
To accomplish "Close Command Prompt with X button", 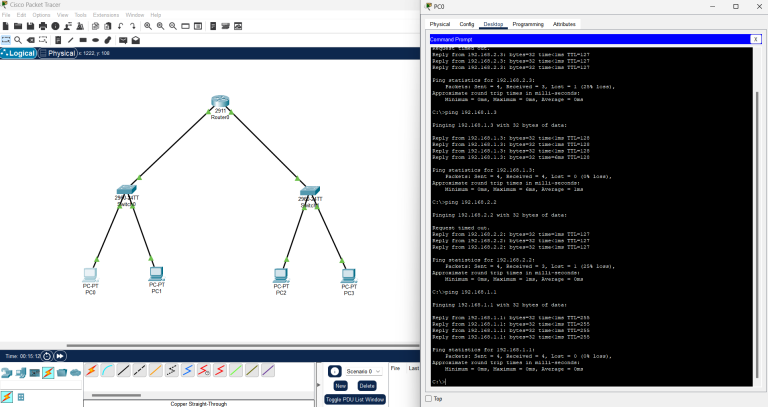I will coord(756,39).
